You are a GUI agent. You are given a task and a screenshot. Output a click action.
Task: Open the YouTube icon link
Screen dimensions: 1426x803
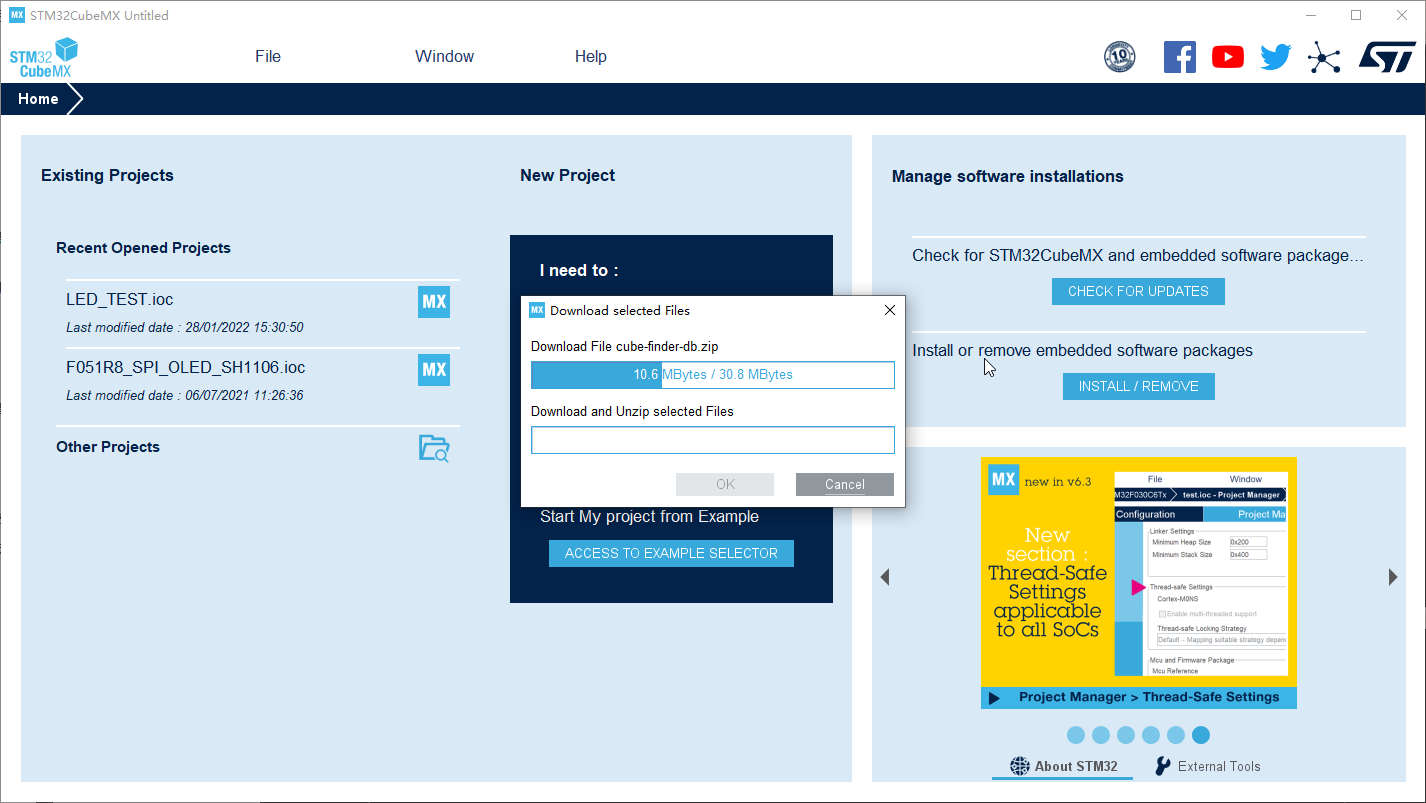click(x=1228, y=57)
